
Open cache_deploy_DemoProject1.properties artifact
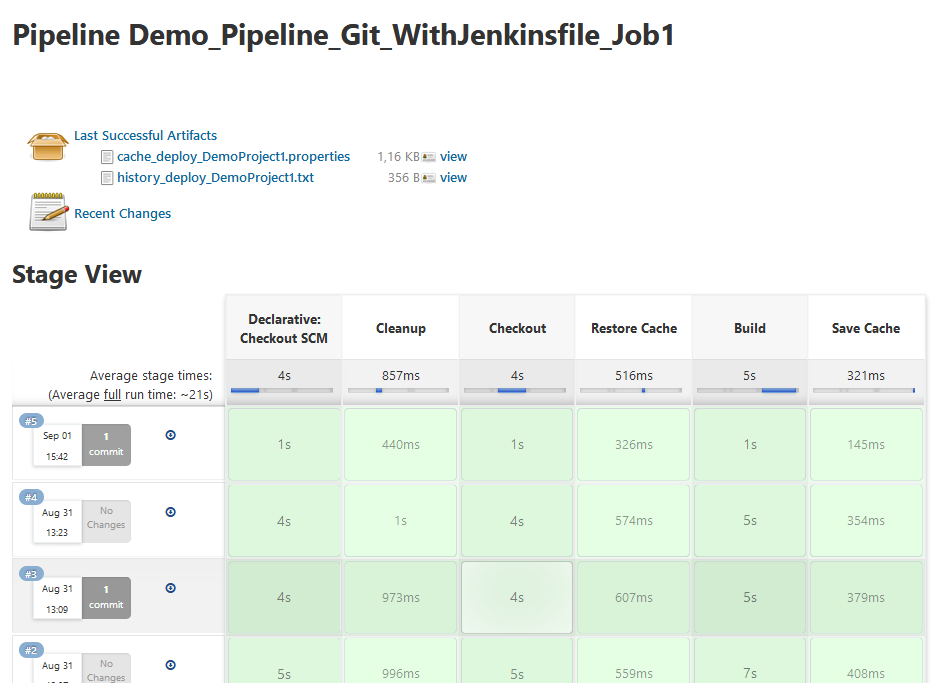233,156
